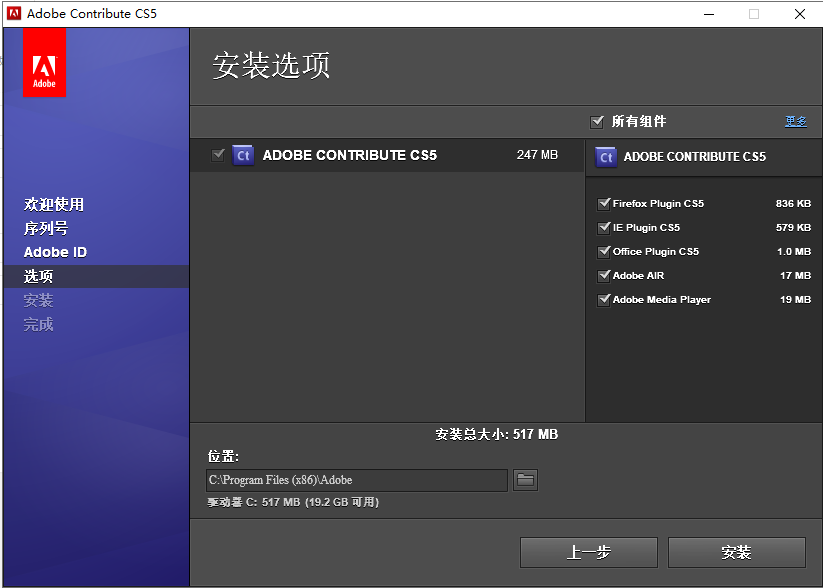Select the 选项 step in the sidebar
This screenshot has width=823, height=588.
pos(37,276)
